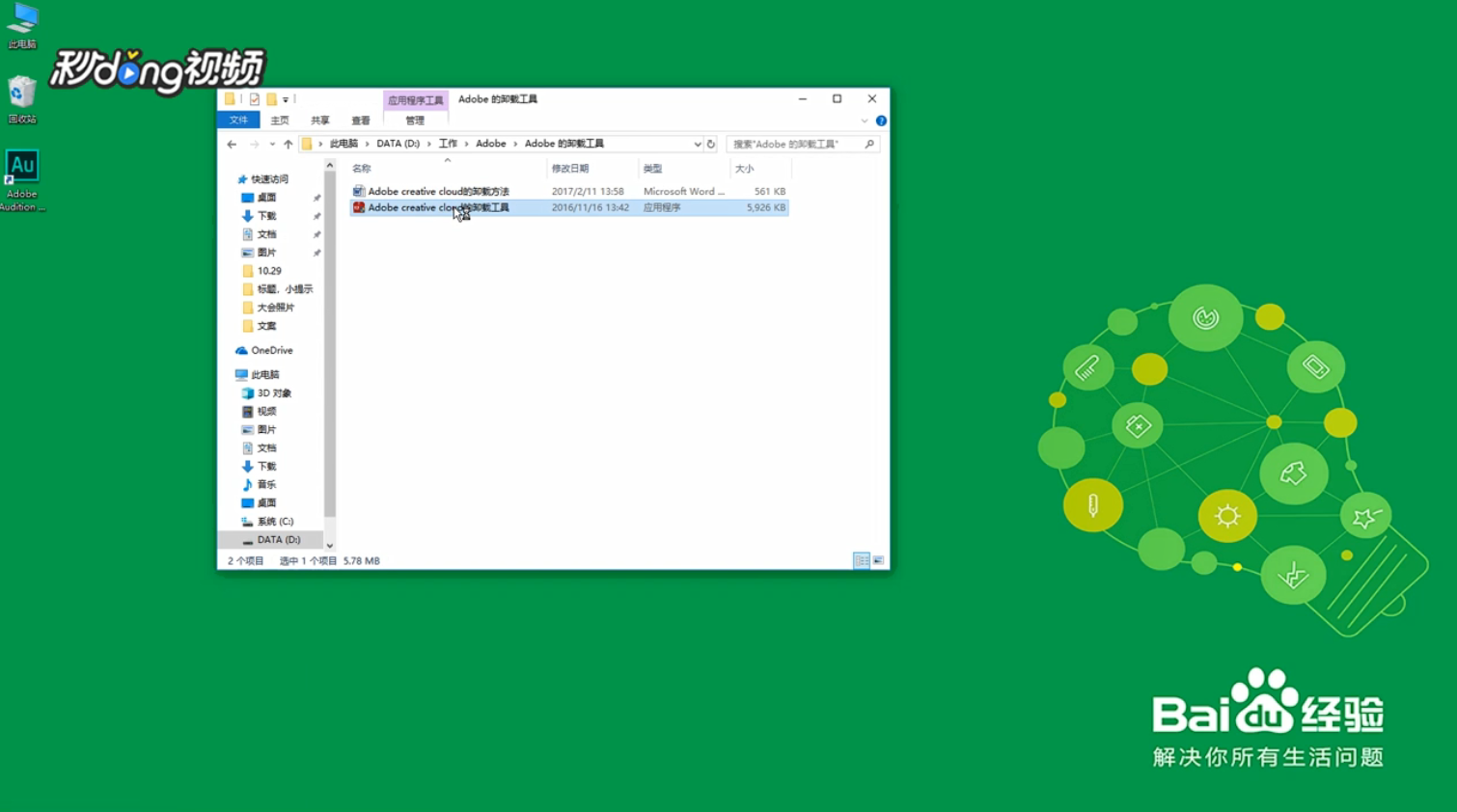Switch to the 共享 ribbon tab
This screenshot has width=1457, height=812.
(x=320, y=121)
